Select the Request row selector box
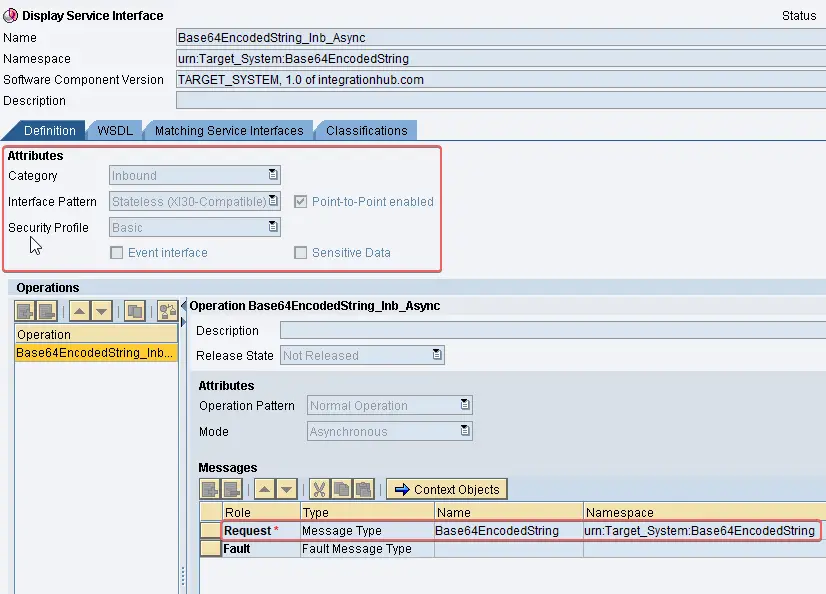The image size is (826, 594). [x=211, y=530]
